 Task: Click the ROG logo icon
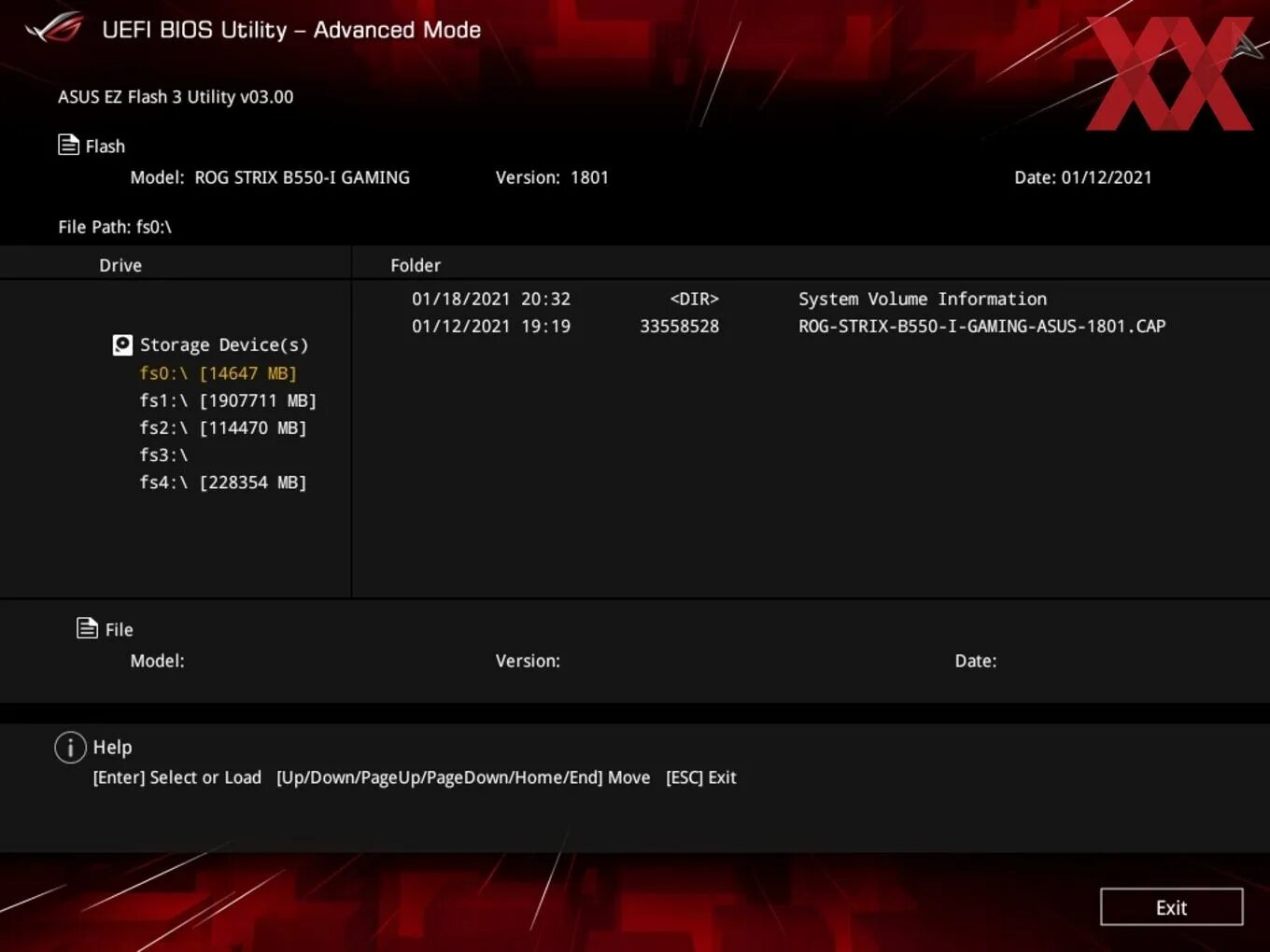tap(54, 28)
